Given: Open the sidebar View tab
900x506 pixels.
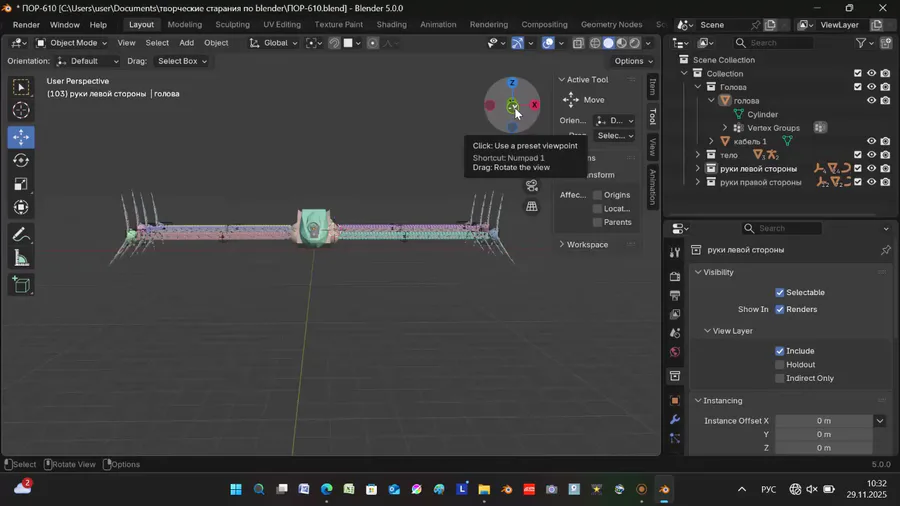Looking at the screenshot, I should 653,147.
